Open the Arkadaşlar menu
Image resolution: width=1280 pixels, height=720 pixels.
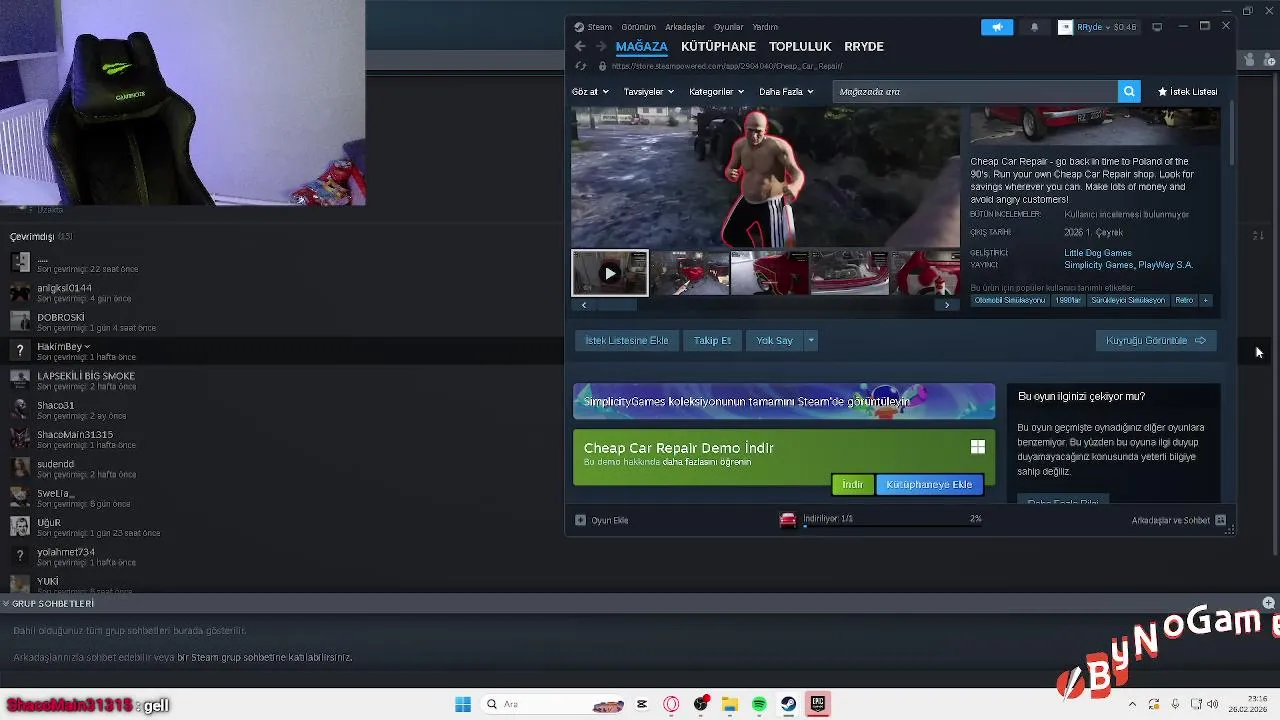685,27
